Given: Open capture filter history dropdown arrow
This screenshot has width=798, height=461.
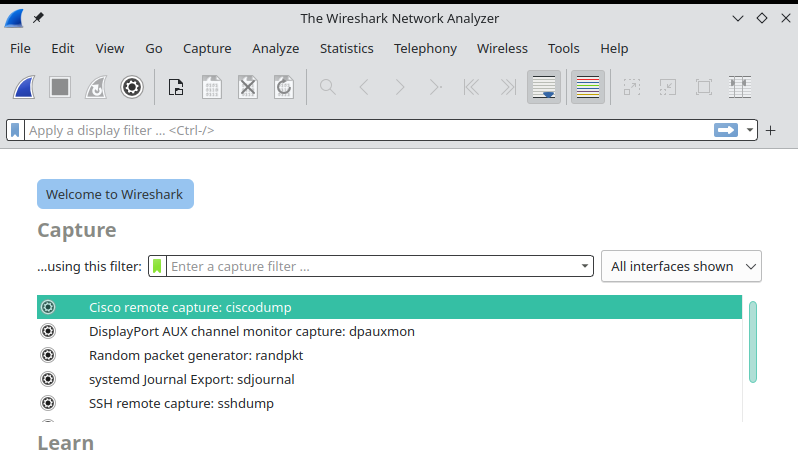Looking at the screenshot, I should [x=585, y=266].
